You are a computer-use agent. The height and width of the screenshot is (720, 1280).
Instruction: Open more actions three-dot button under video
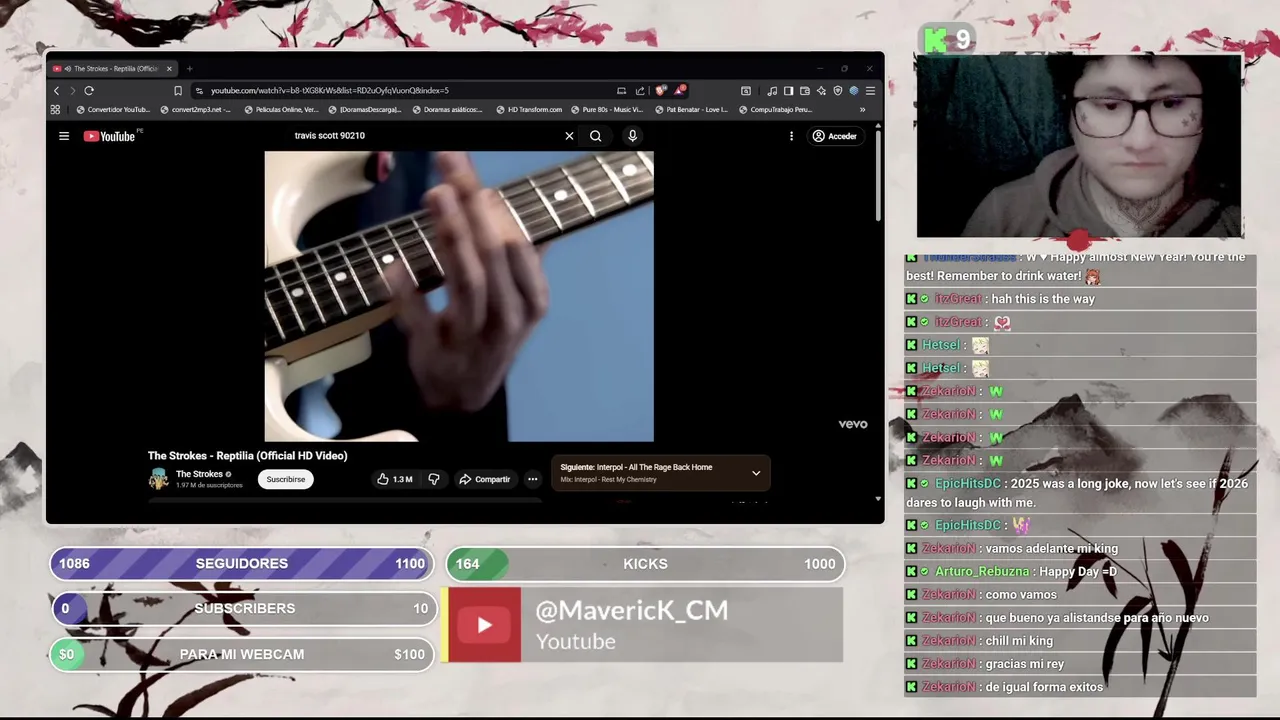point(532,479)
